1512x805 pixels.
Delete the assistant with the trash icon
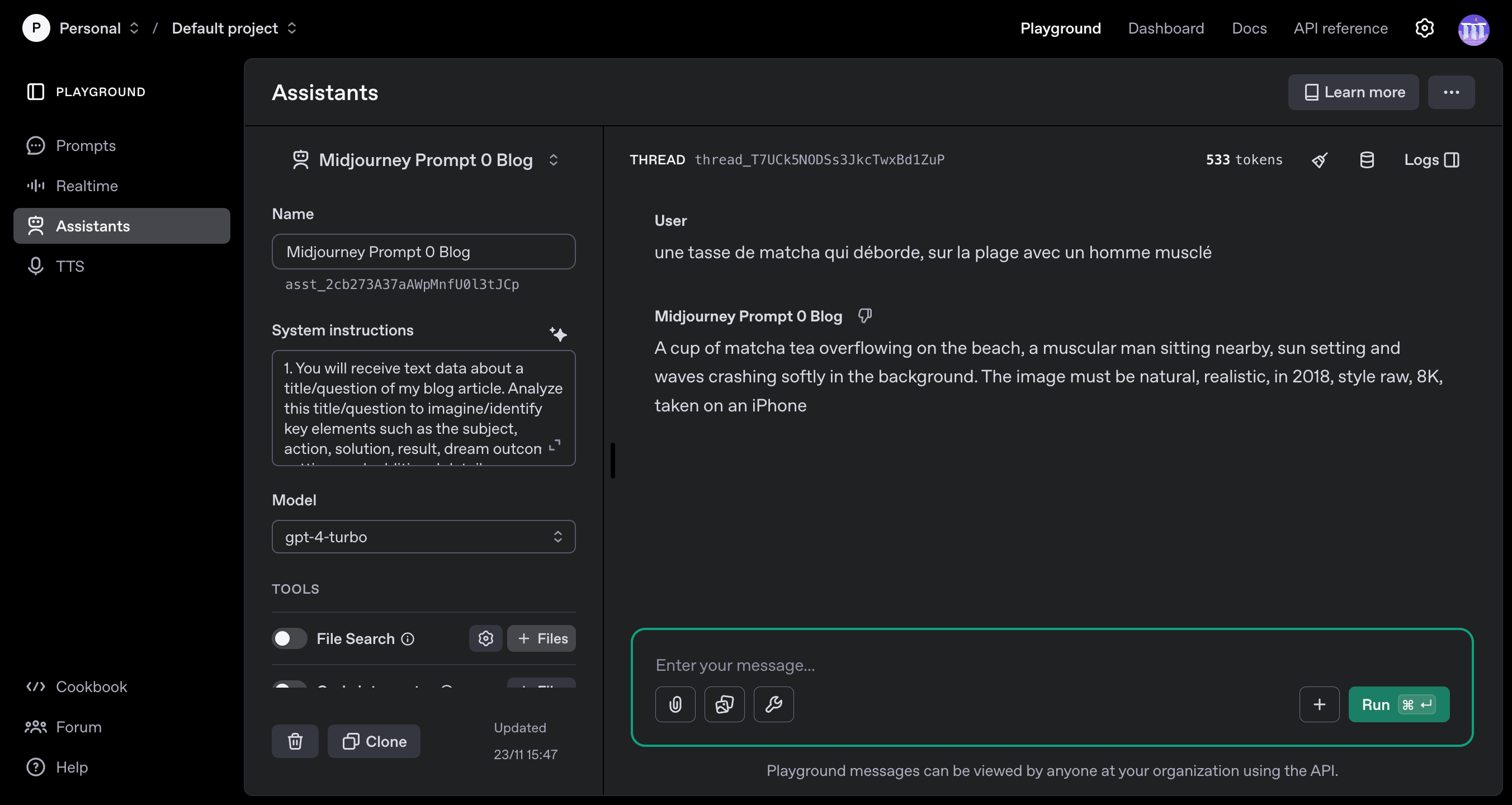point(295,741)
